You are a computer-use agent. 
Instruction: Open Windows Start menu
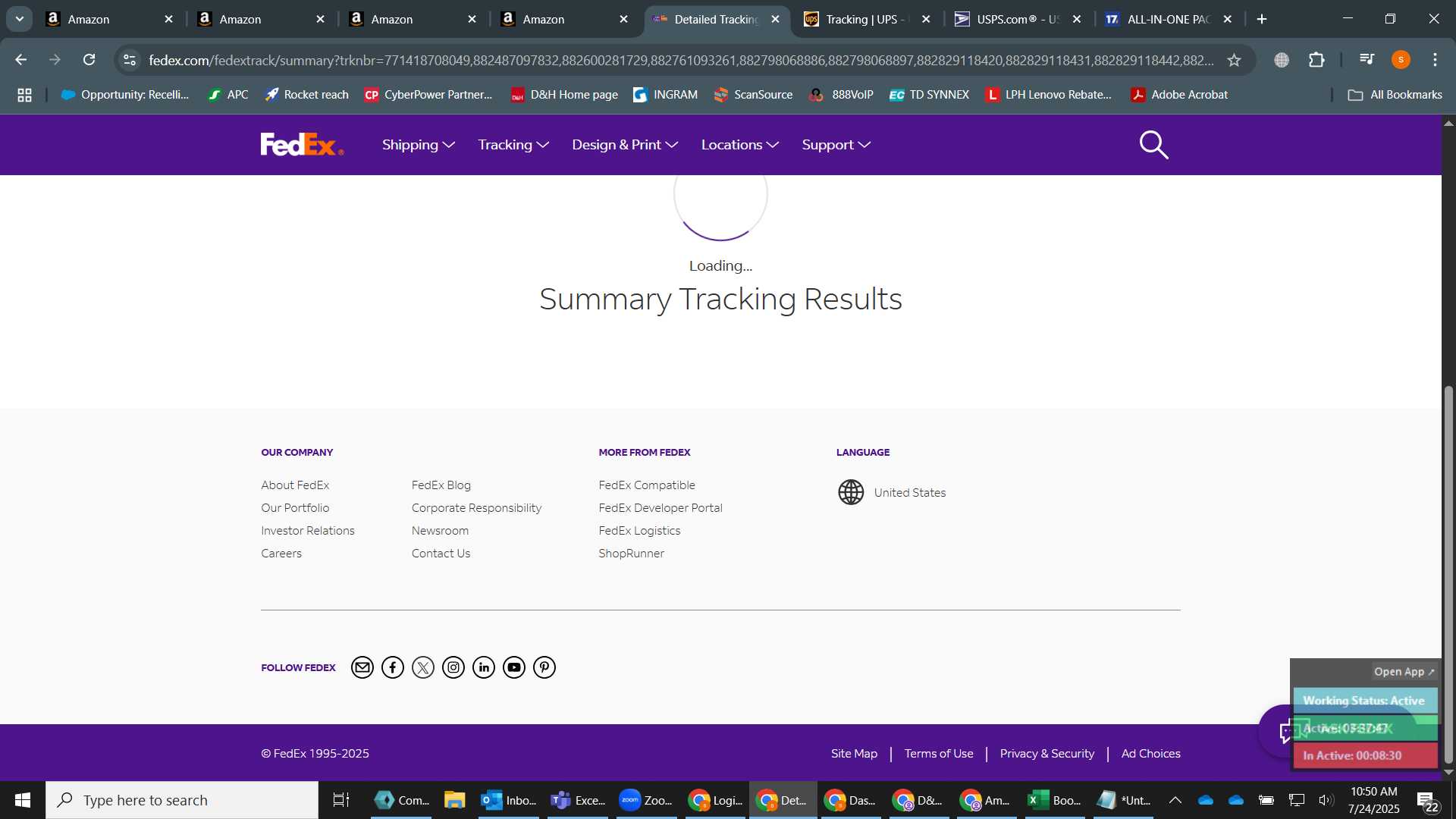point(23,800)
